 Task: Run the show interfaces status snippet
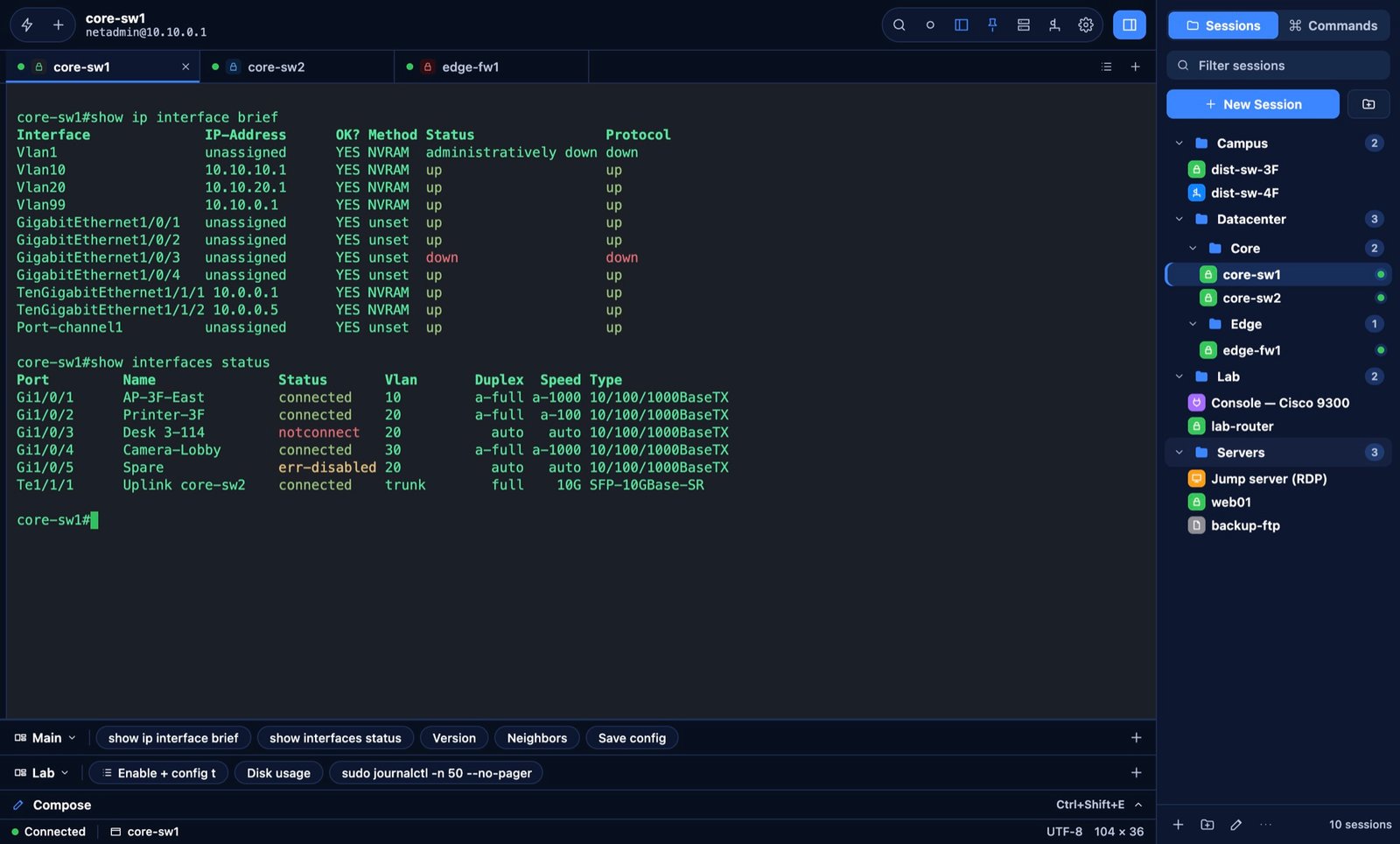coord(335,738)
